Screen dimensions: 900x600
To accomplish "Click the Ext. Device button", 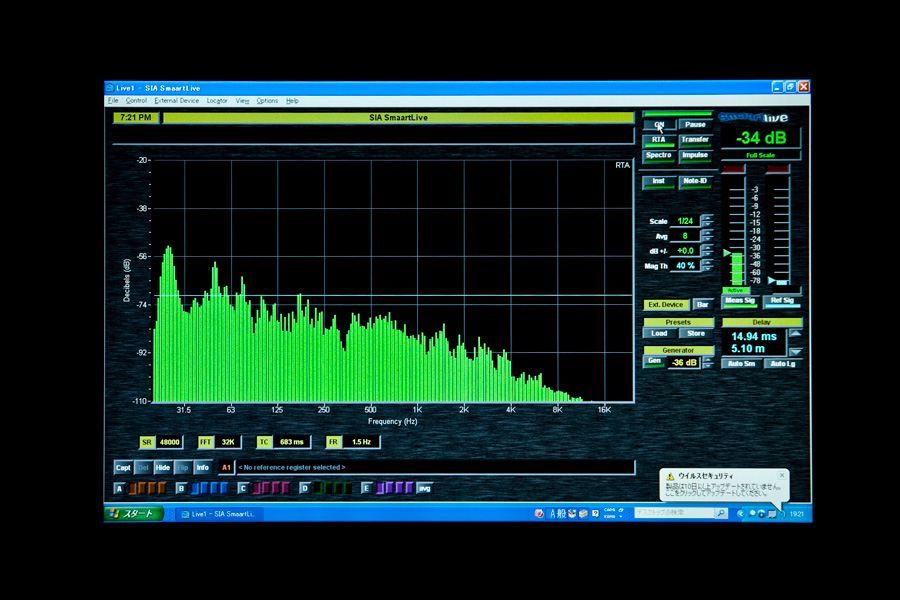I will 666,305.
